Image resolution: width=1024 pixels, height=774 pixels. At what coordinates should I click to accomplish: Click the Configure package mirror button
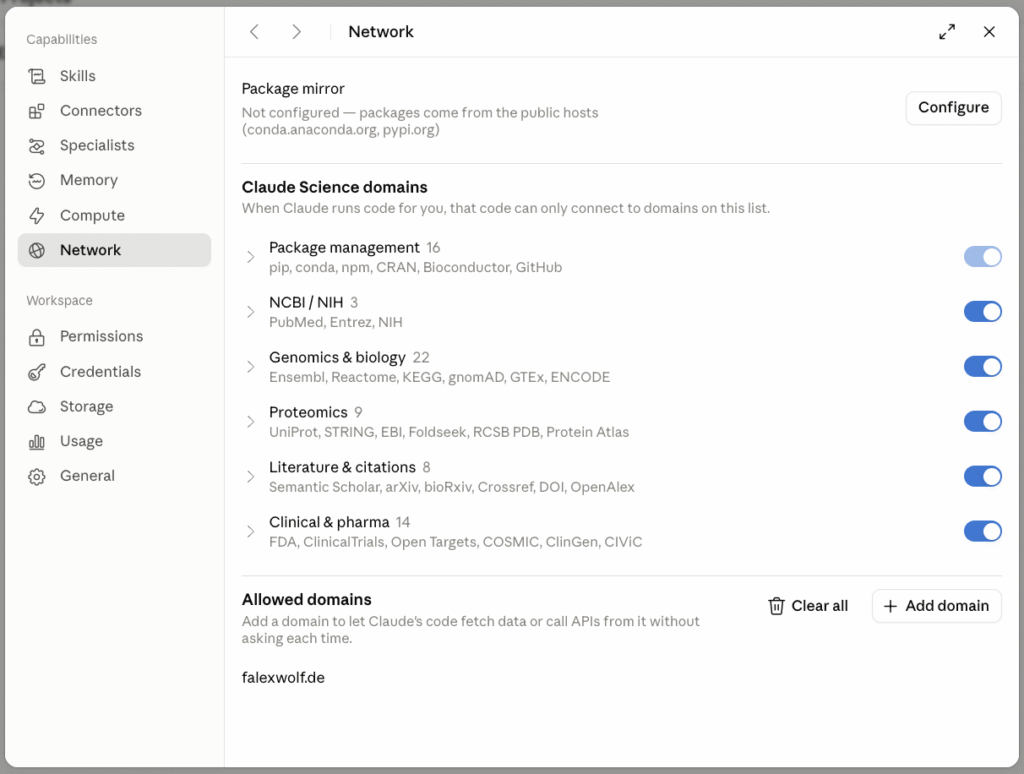pyautogui.click(x=953, y=108)
